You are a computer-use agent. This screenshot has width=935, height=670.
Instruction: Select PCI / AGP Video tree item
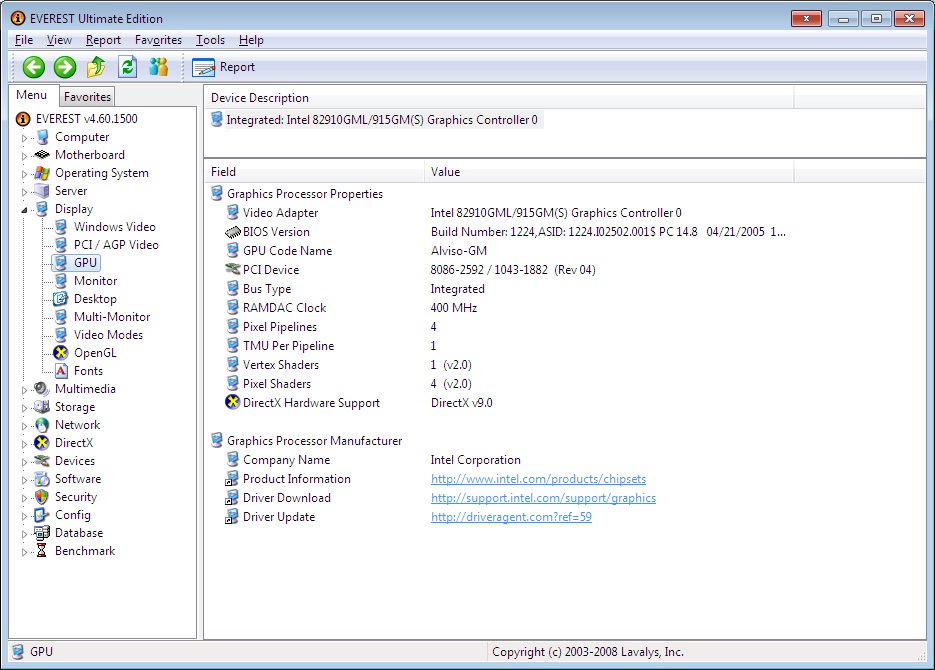116,244
